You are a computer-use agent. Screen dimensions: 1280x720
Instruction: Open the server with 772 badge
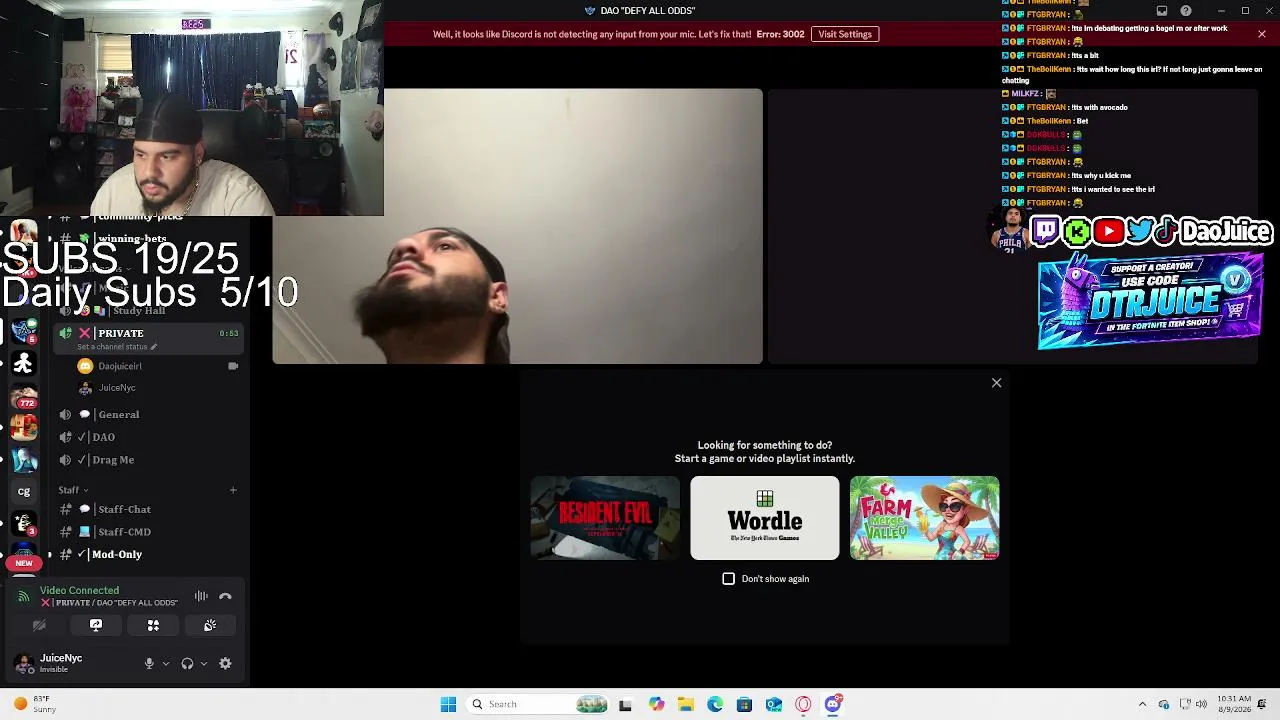coord(24,396)
